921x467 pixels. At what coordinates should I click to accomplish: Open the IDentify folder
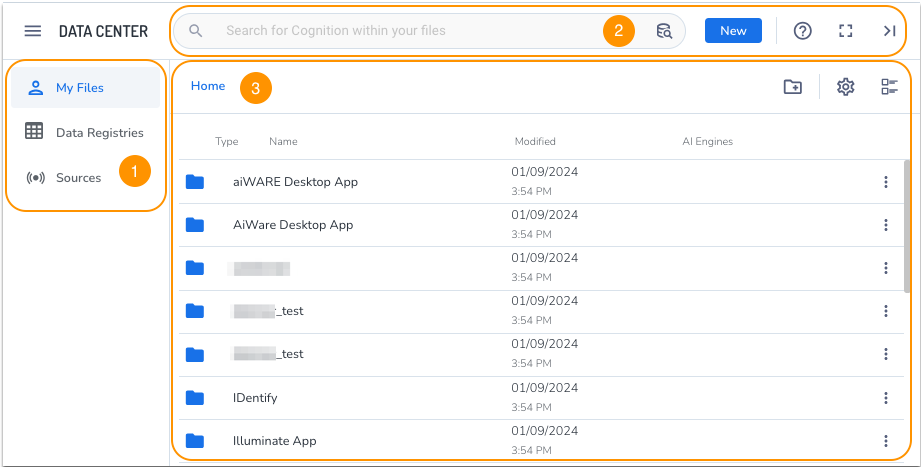point(255,398)
